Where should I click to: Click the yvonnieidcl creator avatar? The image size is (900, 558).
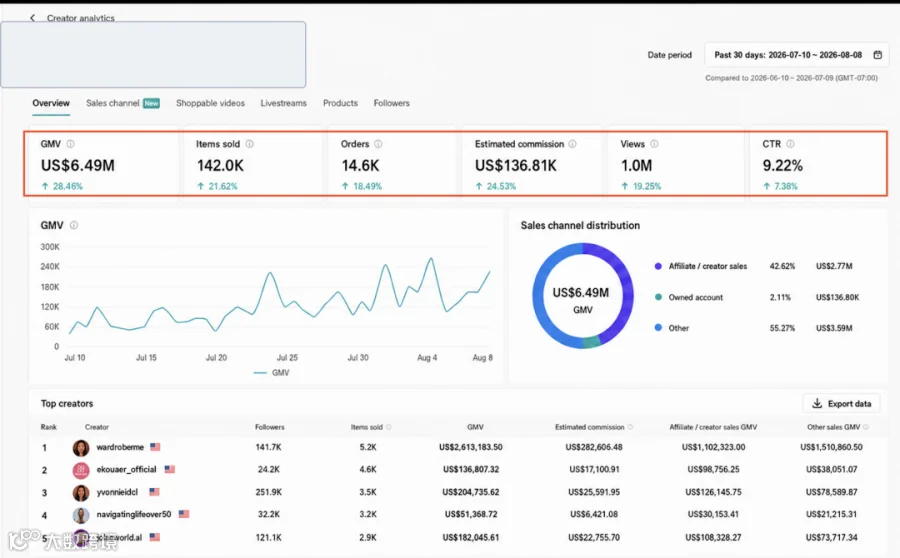81,493
